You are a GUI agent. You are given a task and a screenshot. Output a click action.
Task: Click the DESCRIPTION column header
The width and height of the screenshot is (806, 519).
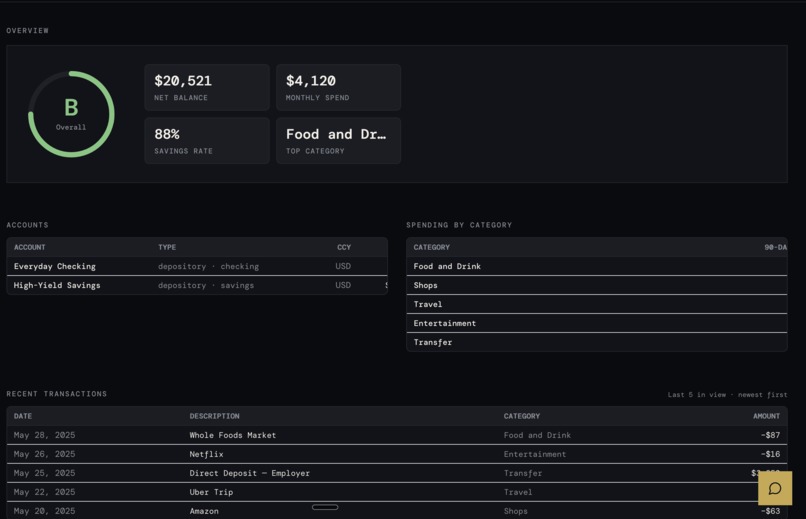coord(214,416)
